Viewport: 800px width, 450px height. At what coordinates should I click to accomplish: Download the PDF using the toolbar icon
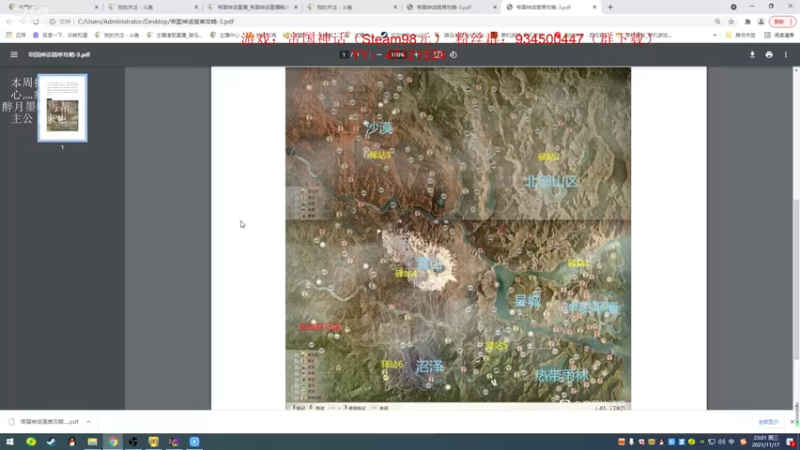tap(752, 55)
